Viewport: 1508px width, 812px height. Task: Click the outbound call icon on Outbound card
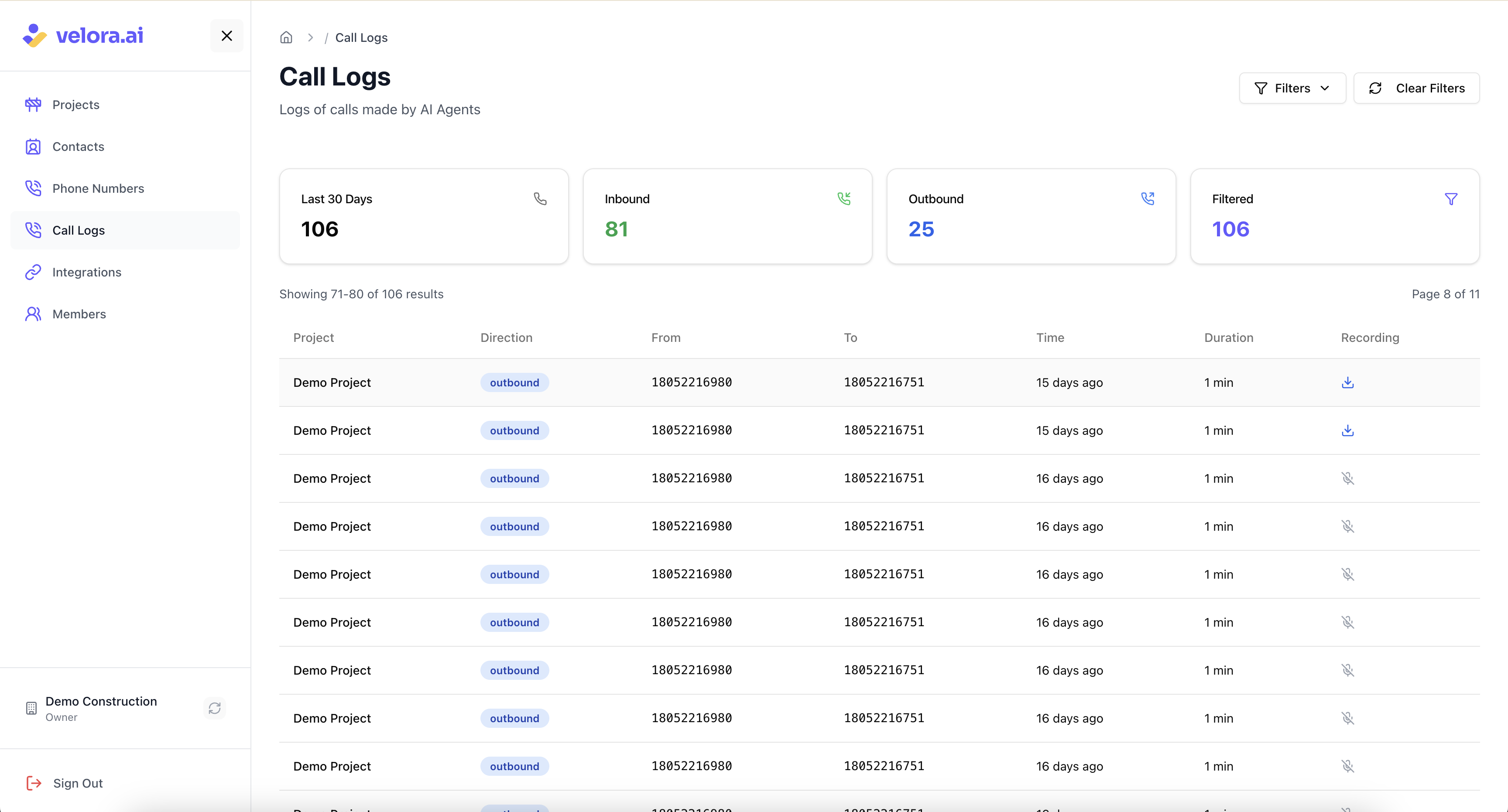(x=1148, y=199)
